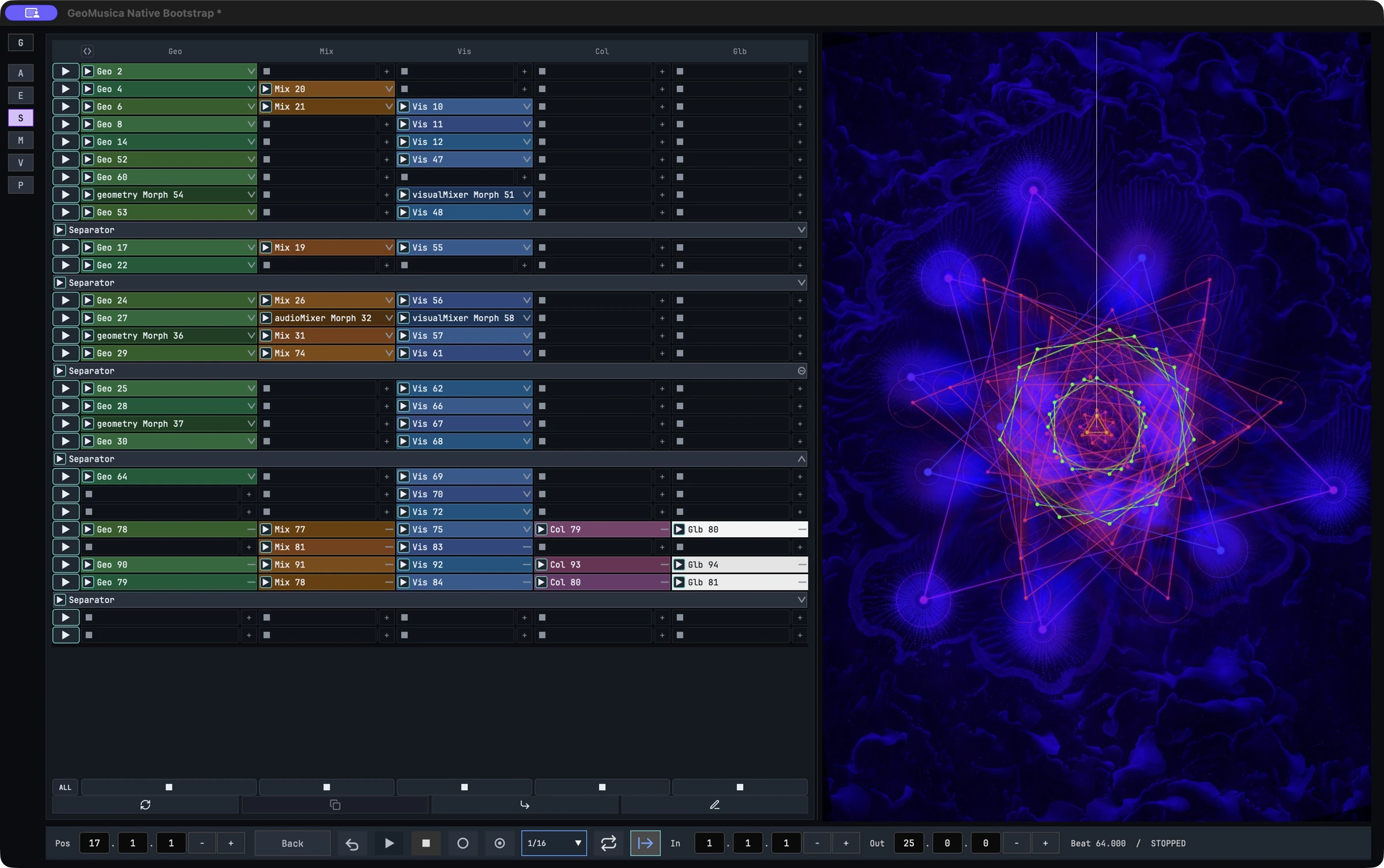Click the target record button
This screenshot has height=868, width=1384.
pos(500,843)
